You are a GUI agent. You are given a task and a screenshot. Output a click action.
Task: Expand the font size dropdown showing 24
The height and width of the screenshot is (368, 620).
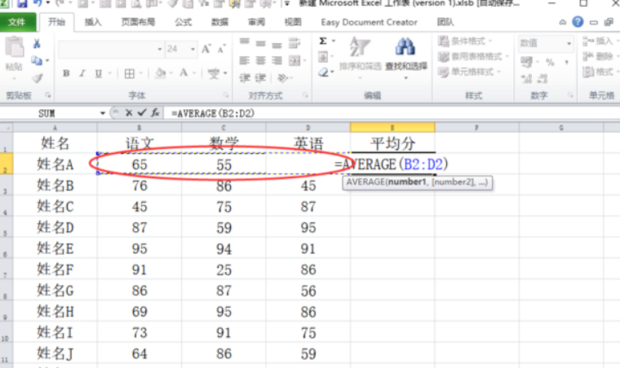[193, 49]
